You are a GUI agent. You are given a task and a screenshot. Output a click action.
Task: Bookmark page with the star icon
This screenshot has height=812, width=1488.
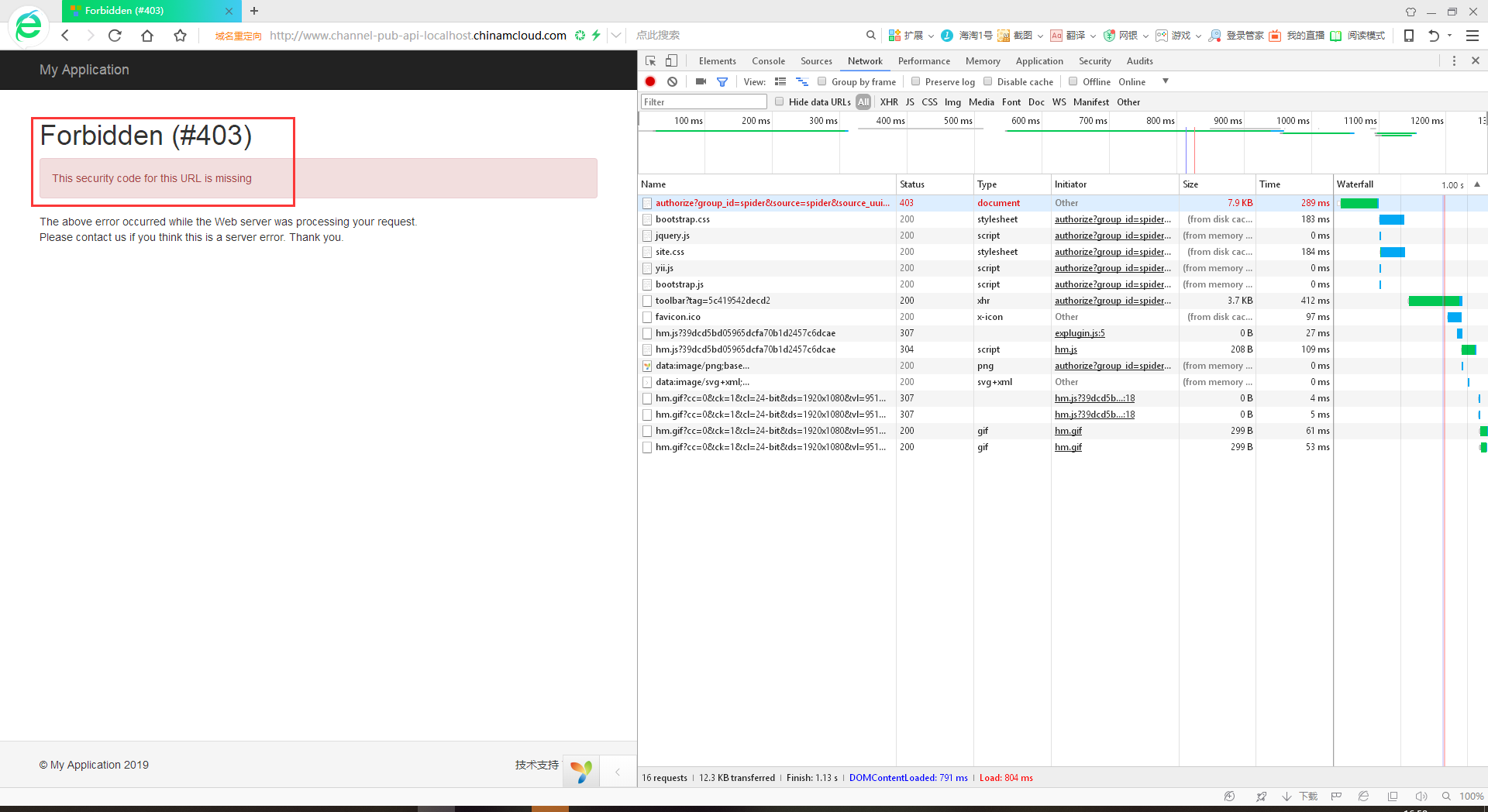[x=180, y=35]
